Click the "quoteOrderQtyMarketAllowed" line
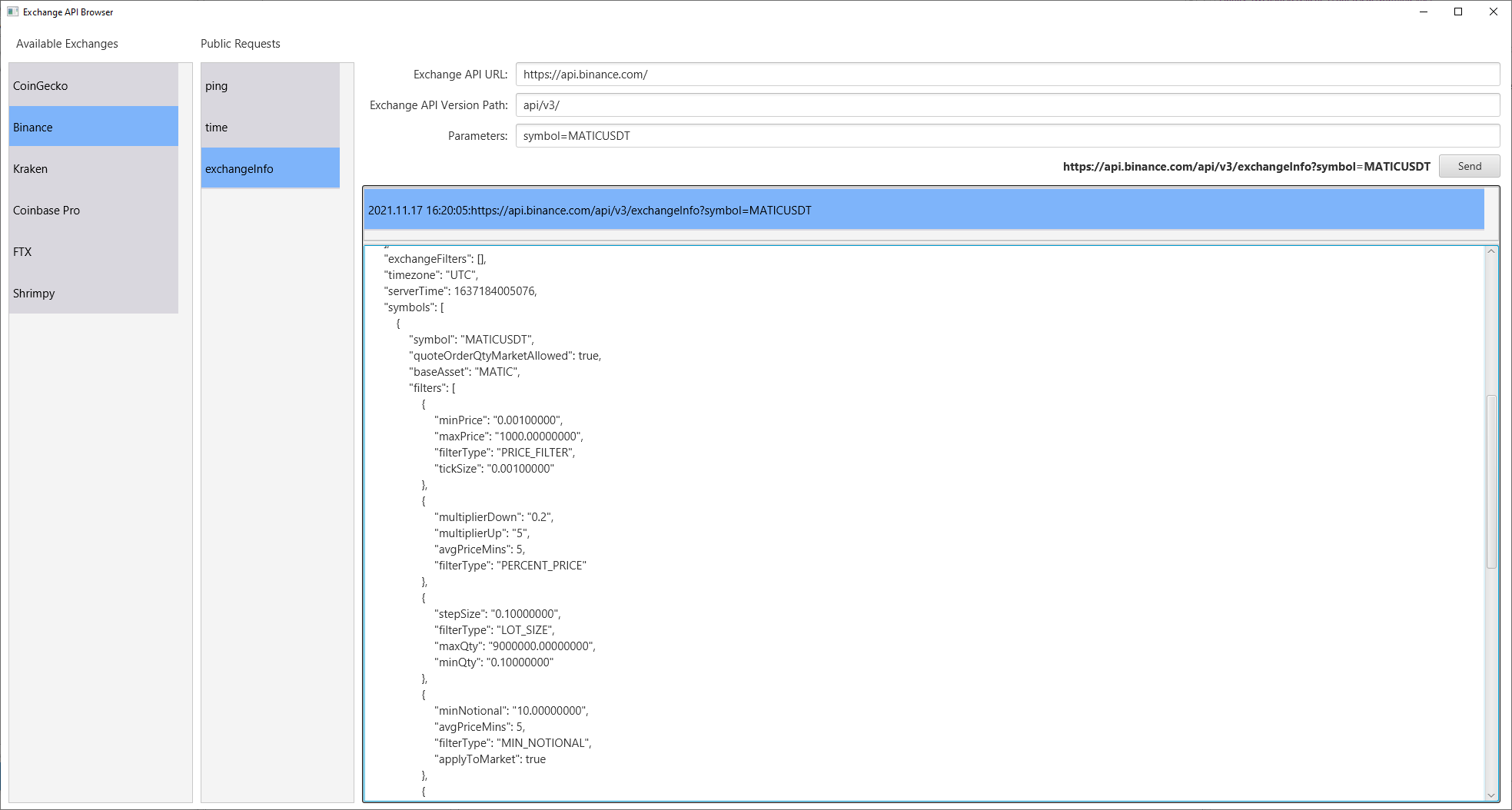 click(505, 356)
